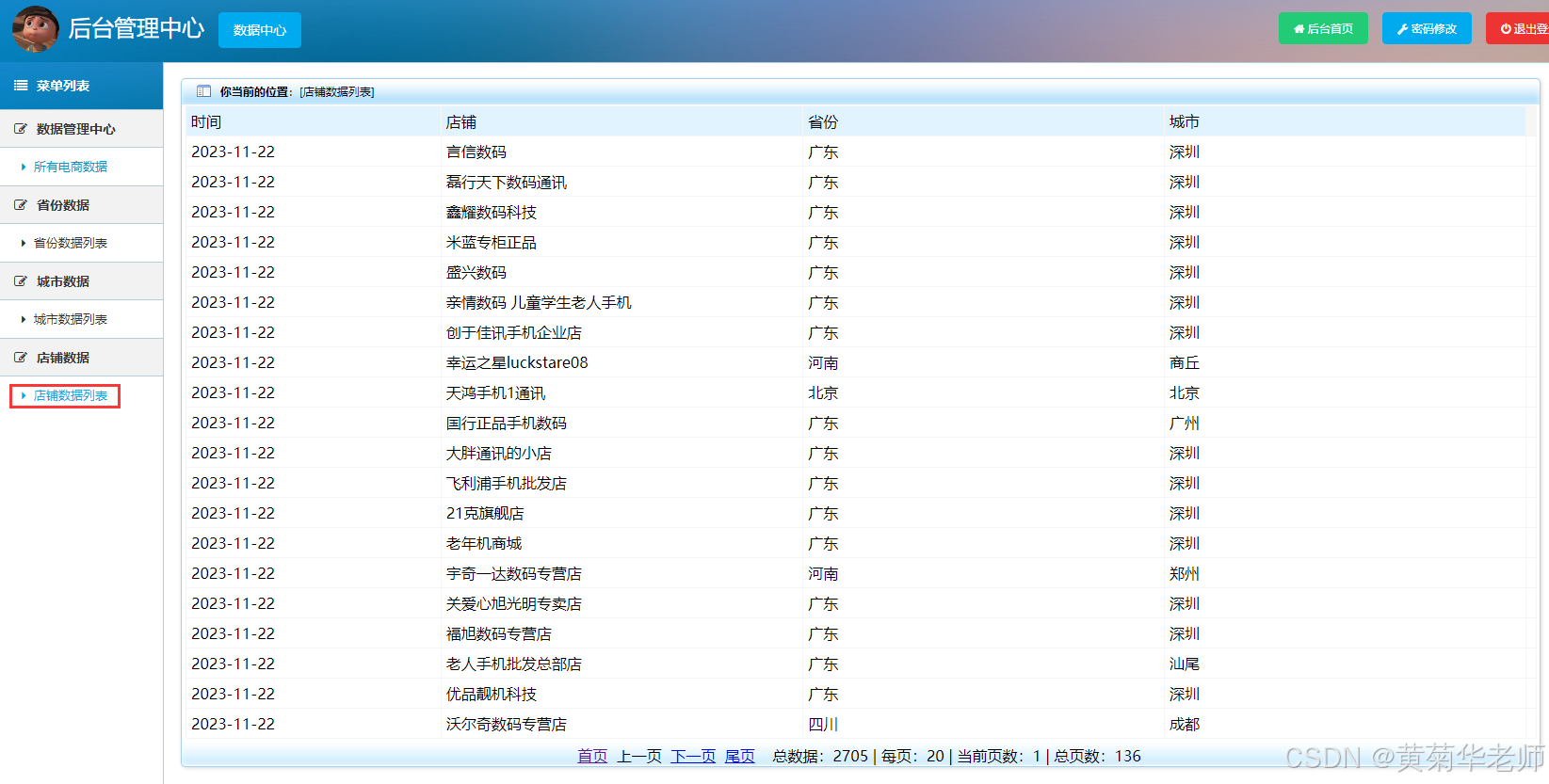Select shop name 盛兴数码
The image size is (1549, 784).
[x=476, y=272]
